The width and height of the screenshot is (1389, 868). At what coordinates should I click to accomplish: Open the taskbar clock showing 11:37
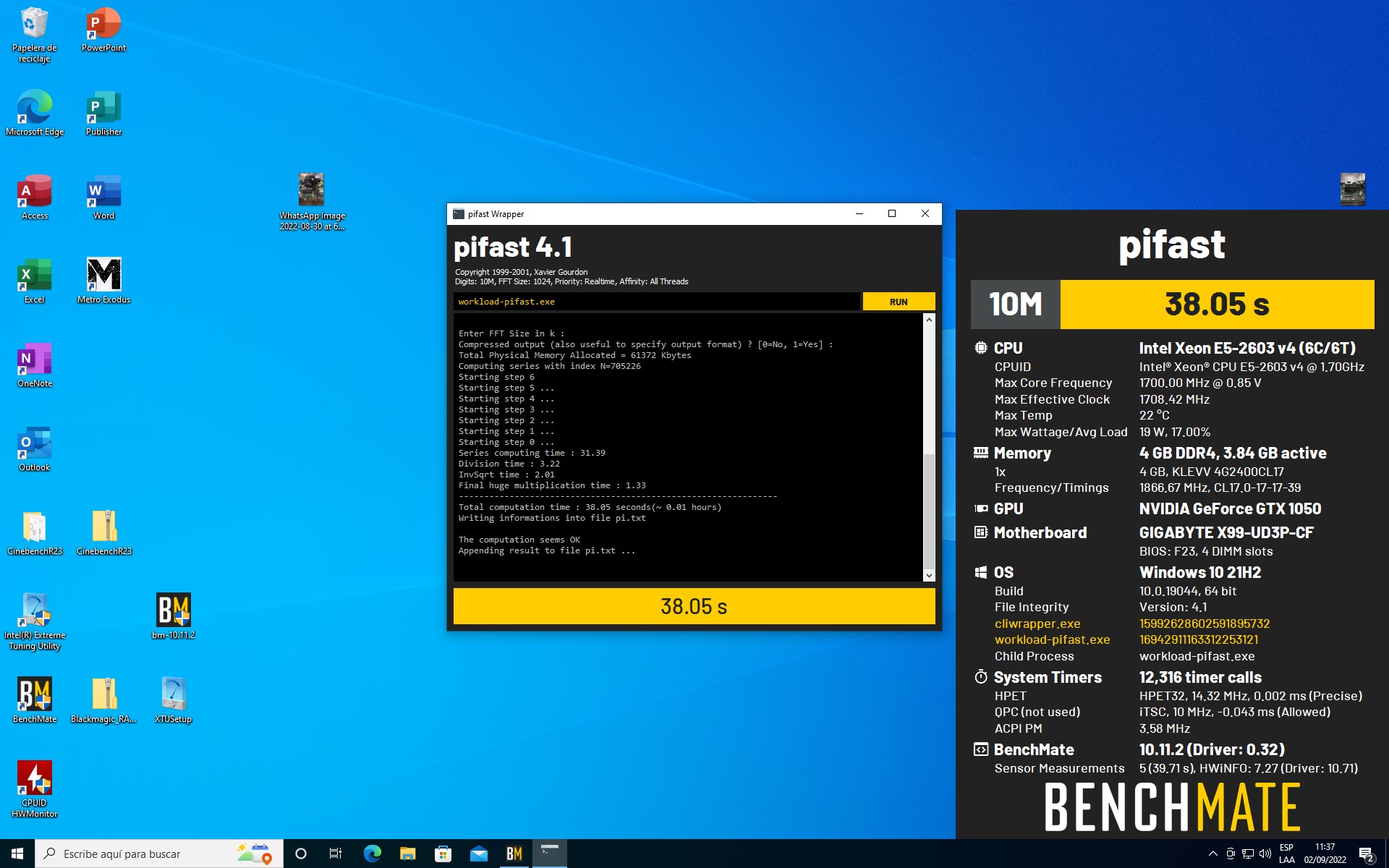[x=1325, y=854]
